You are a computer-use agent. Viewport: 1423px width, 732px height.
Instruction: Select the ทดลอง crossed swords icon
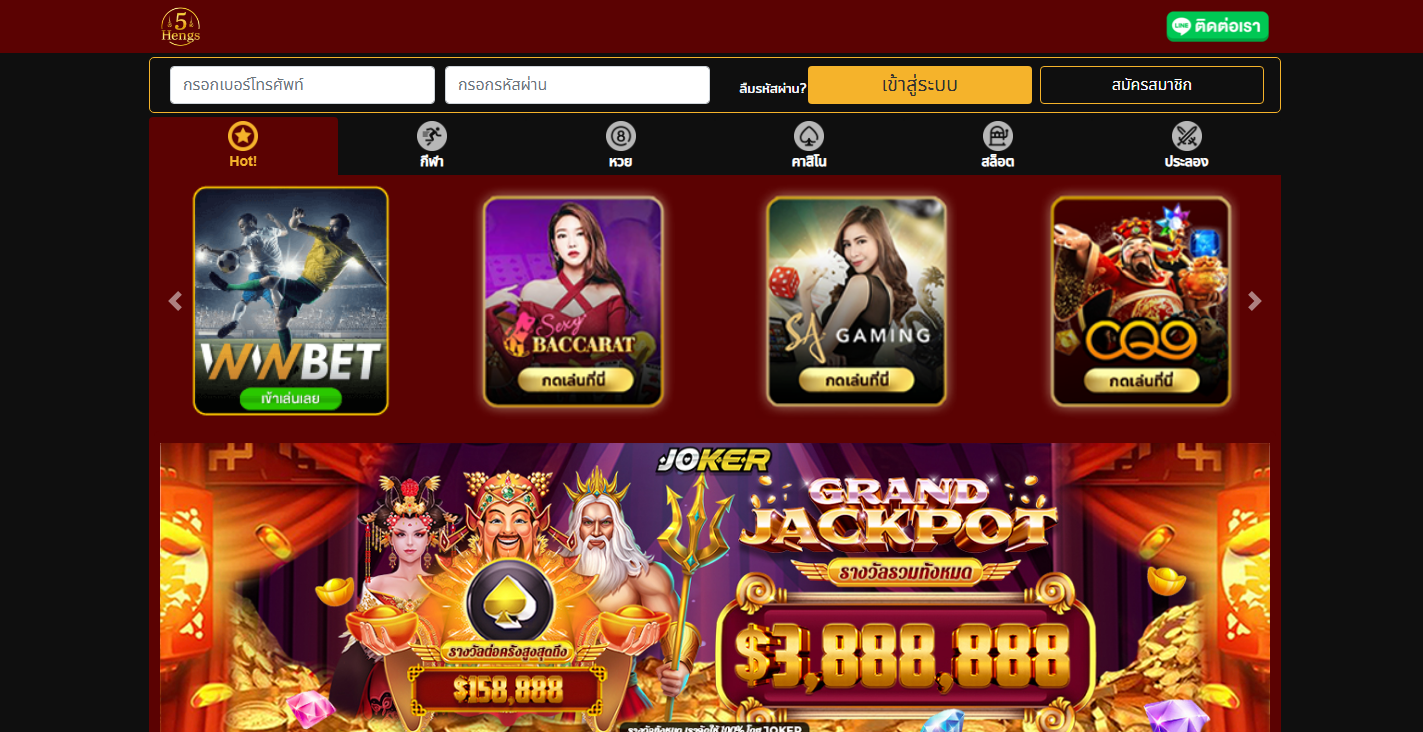(1187, 136)
